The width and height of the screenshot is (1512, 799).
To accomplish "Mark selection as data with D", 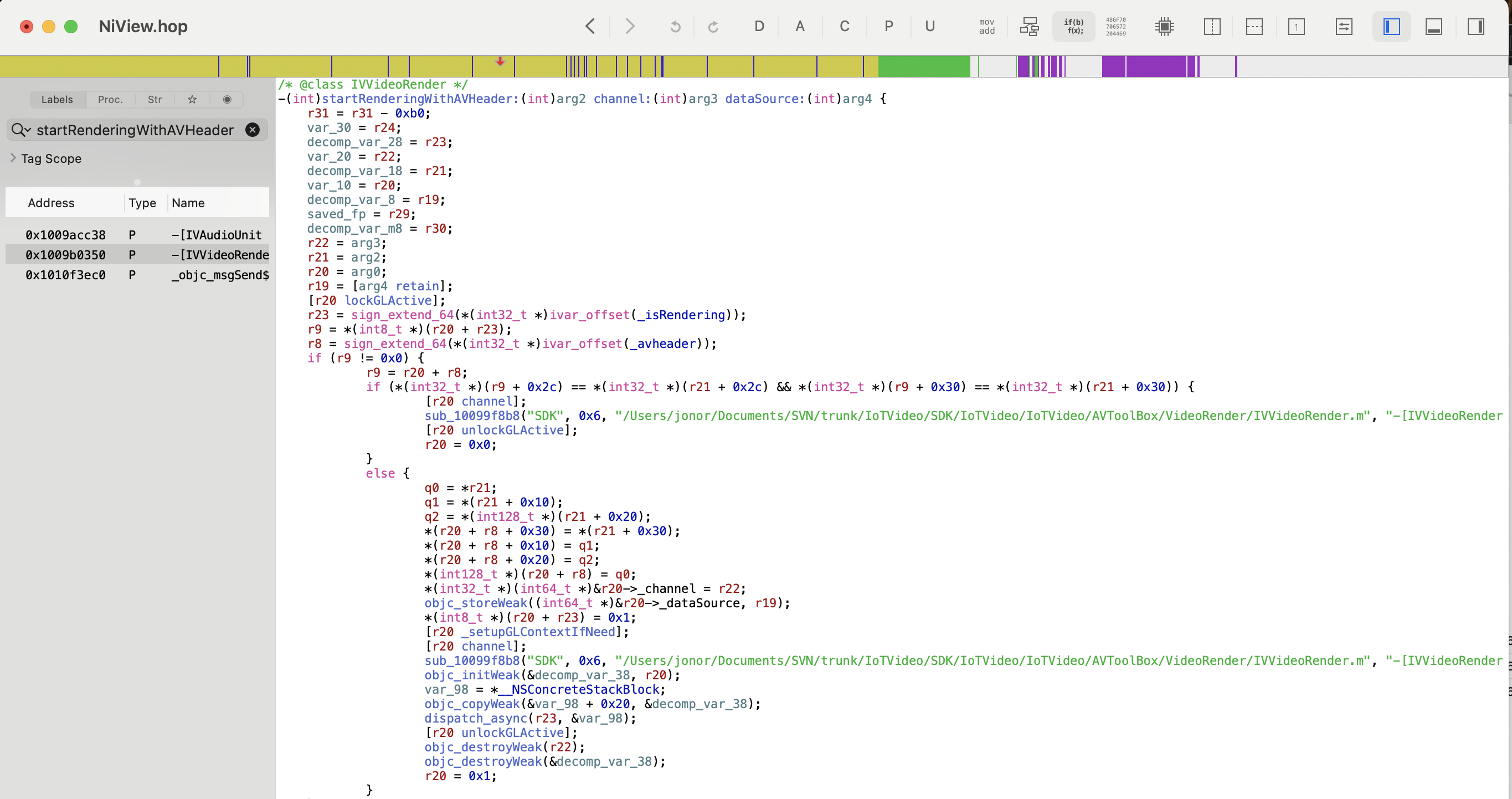I will (x=759, y=27).
